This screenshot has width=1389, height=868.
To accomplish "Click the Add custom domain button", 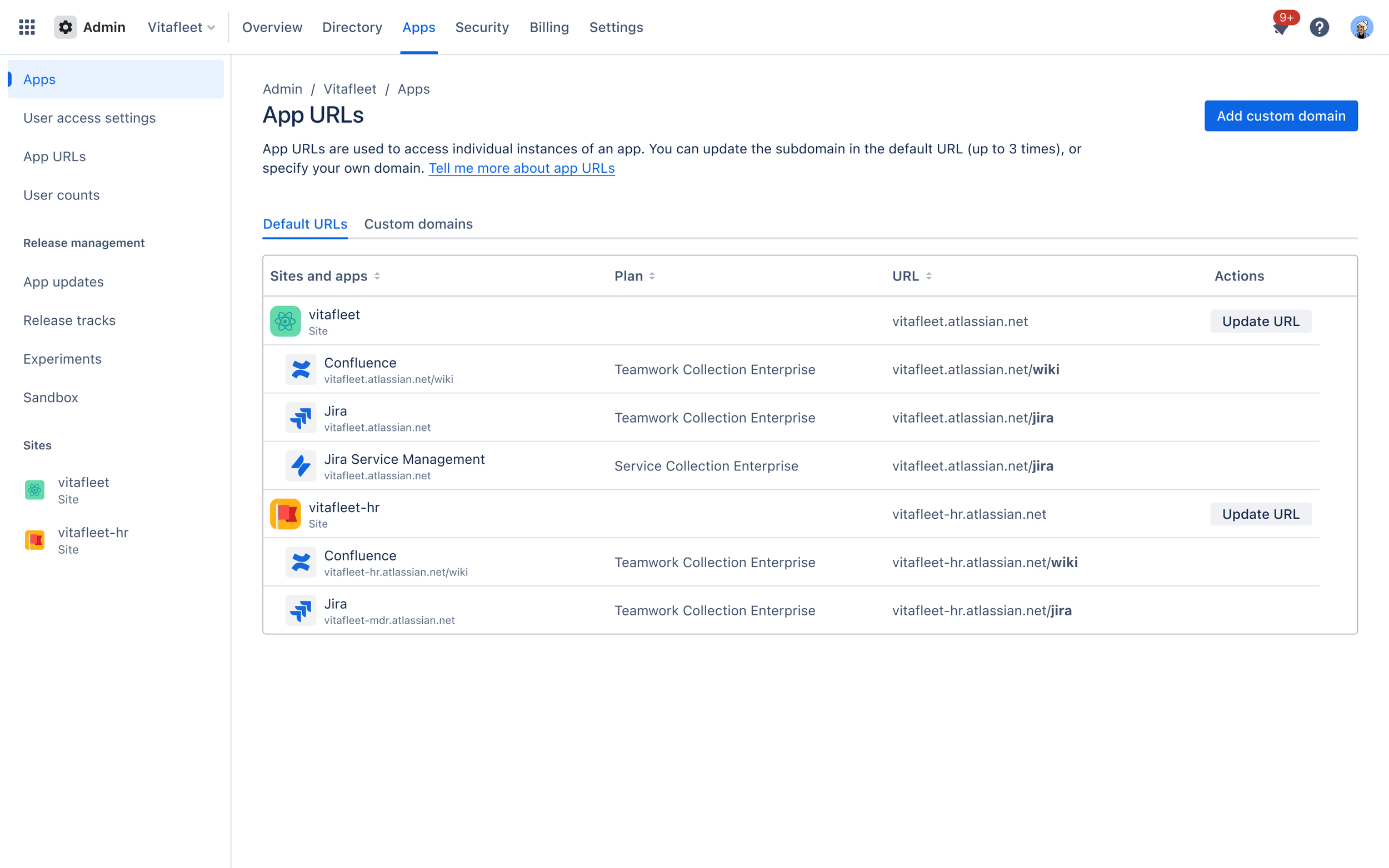I will click(1281, 116).
